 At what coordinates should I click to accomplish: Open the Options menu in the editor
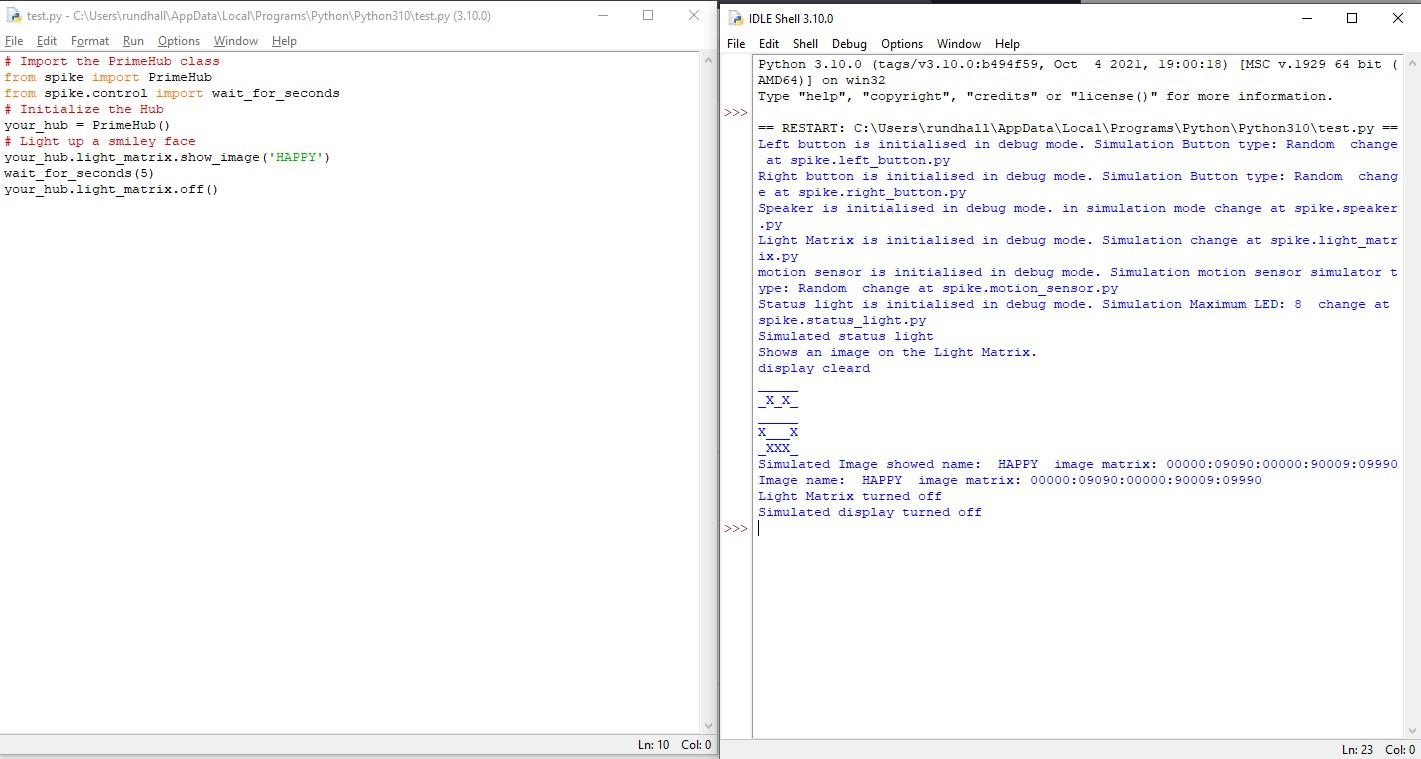click(178, 41)
